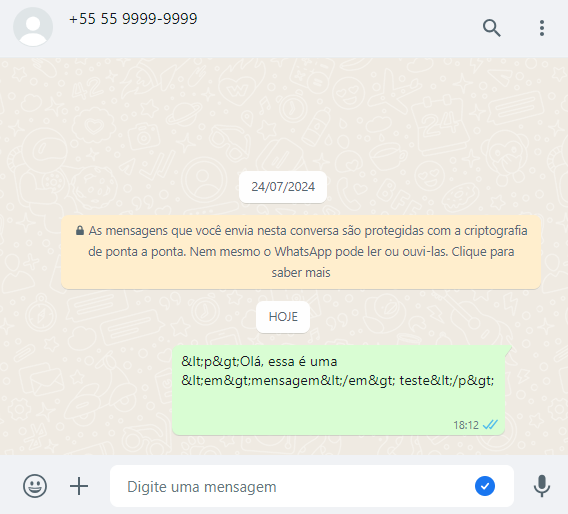Click the 24/07/2024 date label
Viewport: 568px width, 514px height.
click(283, 187)
